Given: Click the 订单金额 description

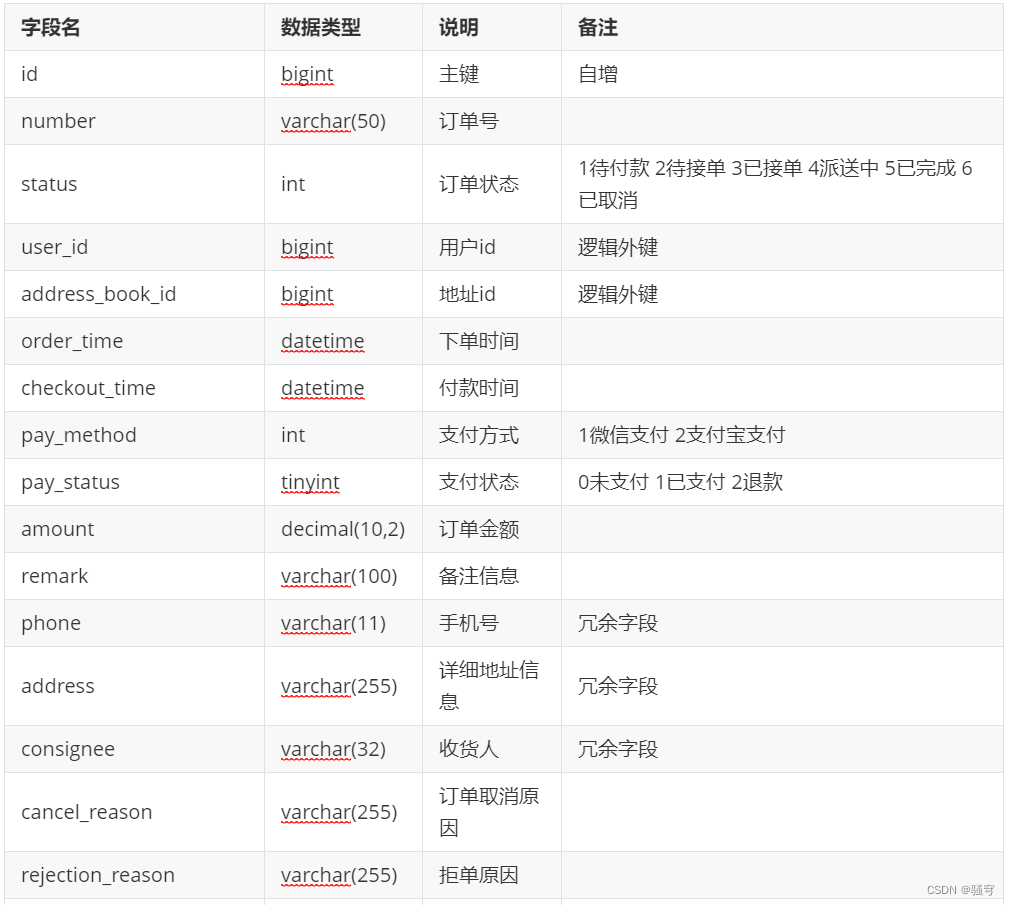Looking at the screenshot, I should [x=479, y=529].
